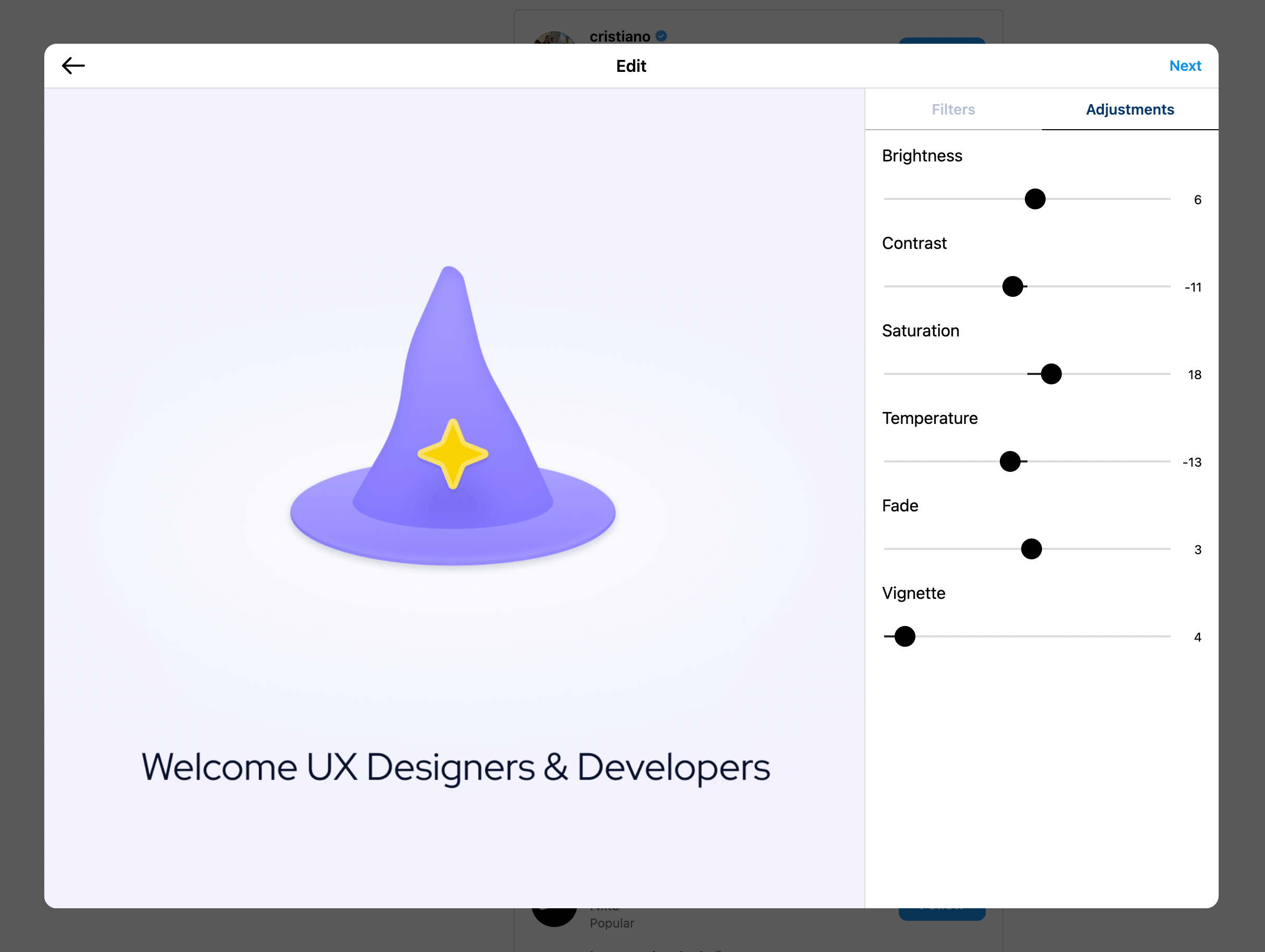
Task: Switch to the Filters tab
Action: tap(953, 109)
